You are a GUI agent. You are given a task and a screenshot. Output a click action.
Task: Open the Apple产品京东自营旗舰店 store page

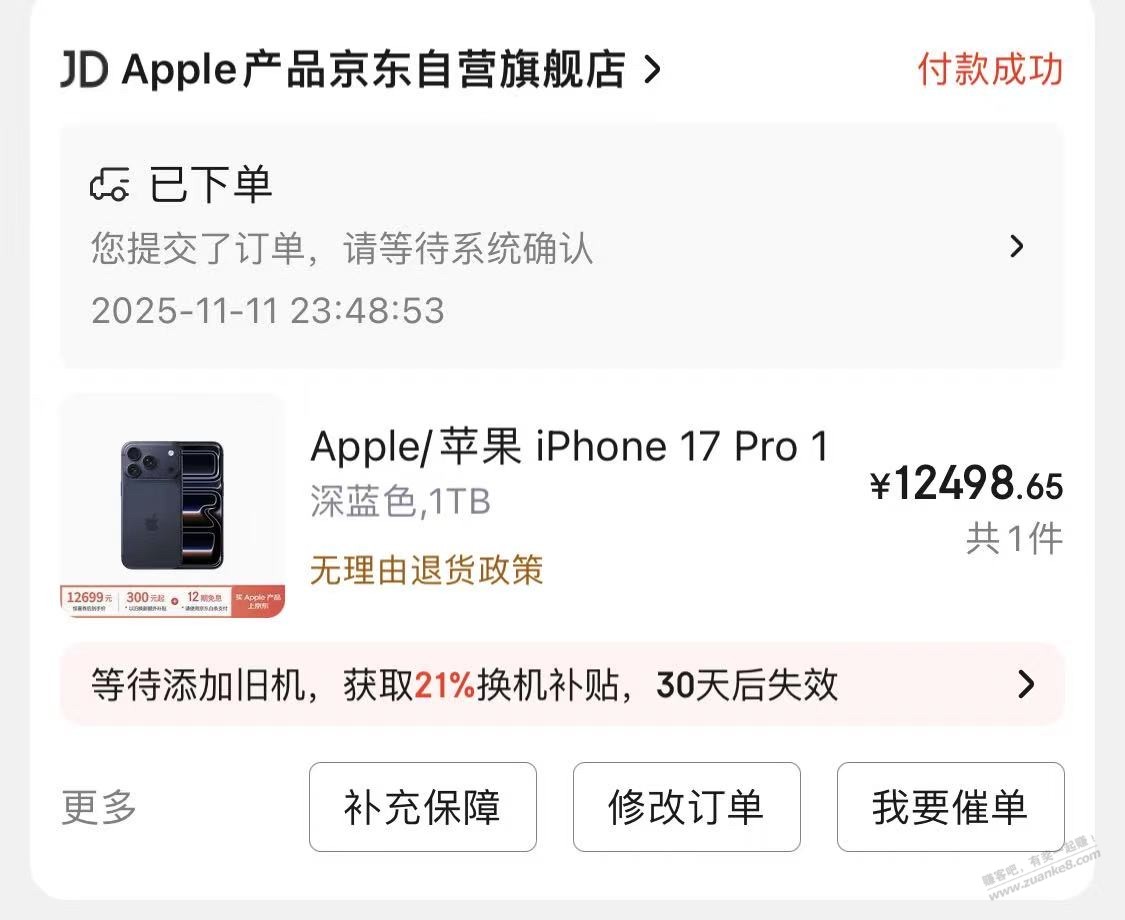click(373, 70)
